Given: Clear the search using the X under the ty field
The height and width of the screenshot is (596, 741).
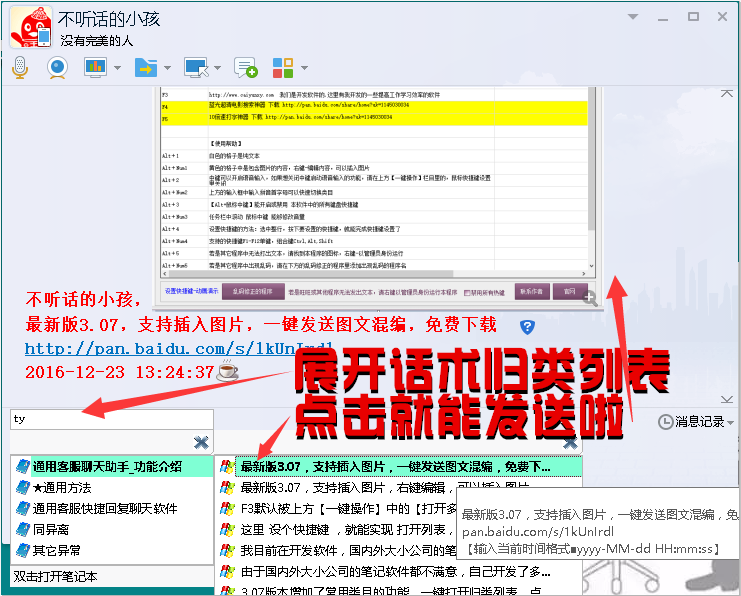Looking at the screenshot, I should pyautogui.click(x=201, y=442).
